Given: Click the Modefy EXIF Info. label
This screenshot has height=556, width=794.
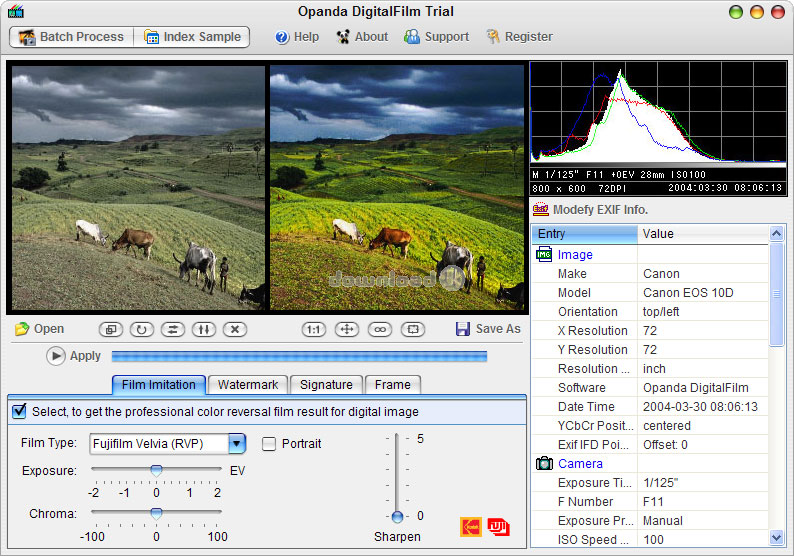Looking at the screenshot, I should pyautogui.click(x=600, y=210).
